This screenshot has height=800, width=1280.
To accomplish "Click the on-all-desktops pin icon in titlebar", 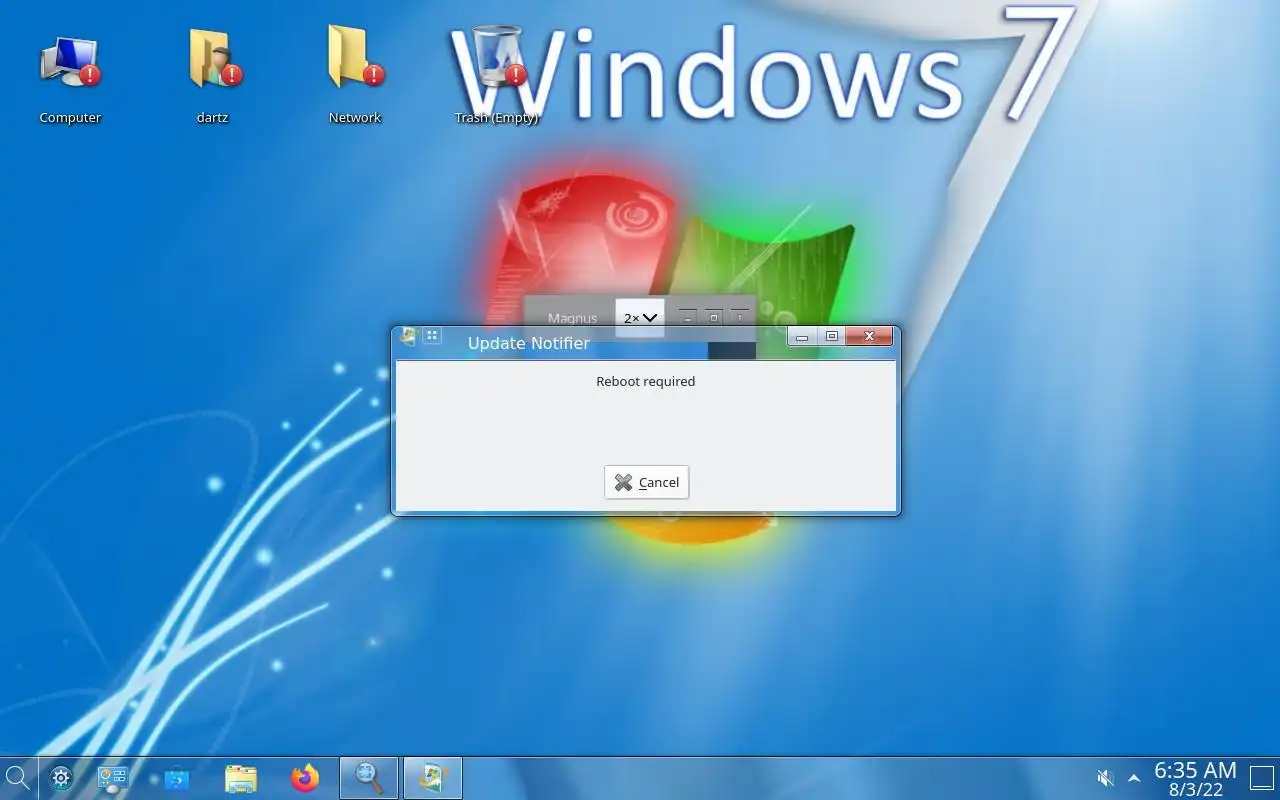I will pos(432,336).
